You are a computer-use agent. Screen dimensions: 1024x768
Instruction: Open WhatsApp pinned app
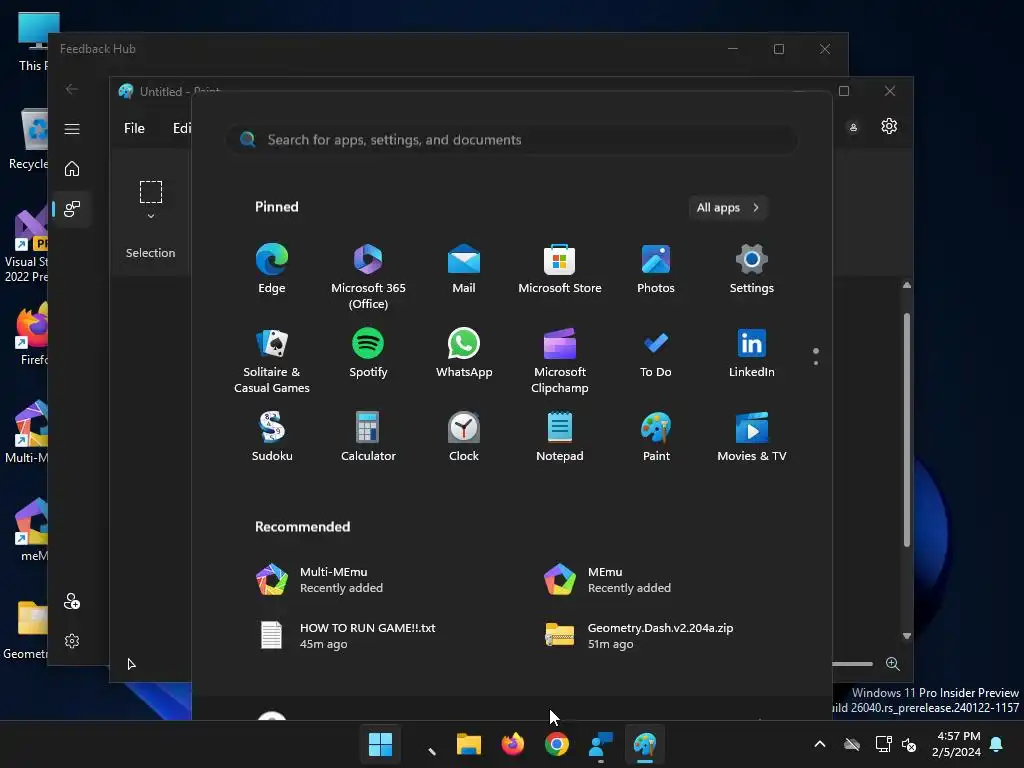464,353
